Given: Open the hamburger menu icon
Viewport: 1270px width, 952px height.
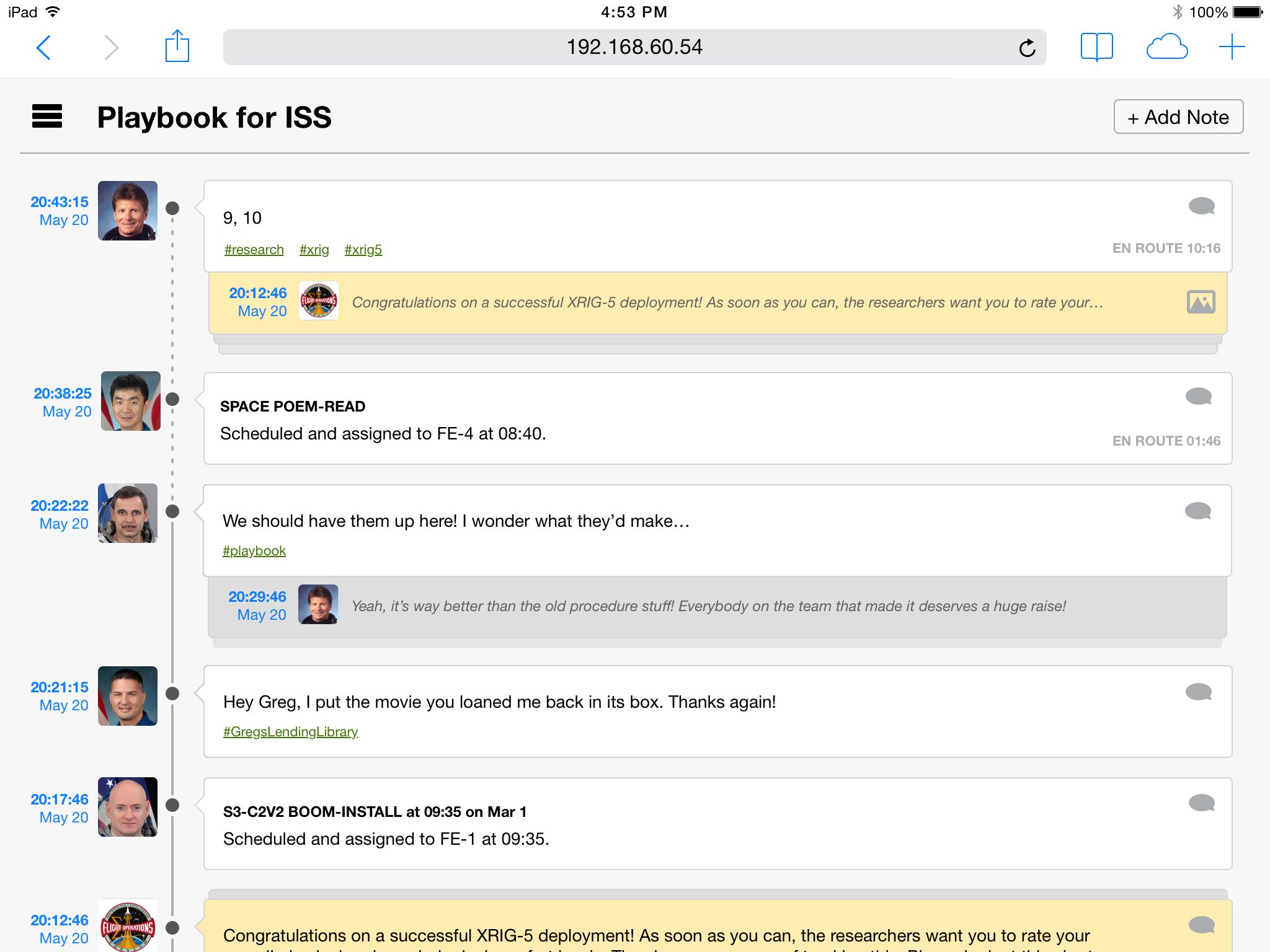Looking at the screenshot, I should click(47, 117).
